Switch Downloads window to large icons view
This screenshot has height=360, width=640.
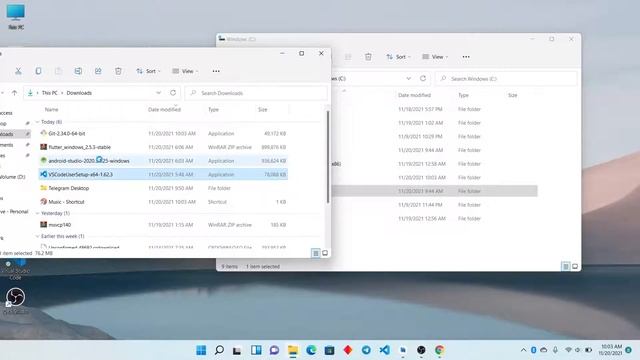[325, 253]
